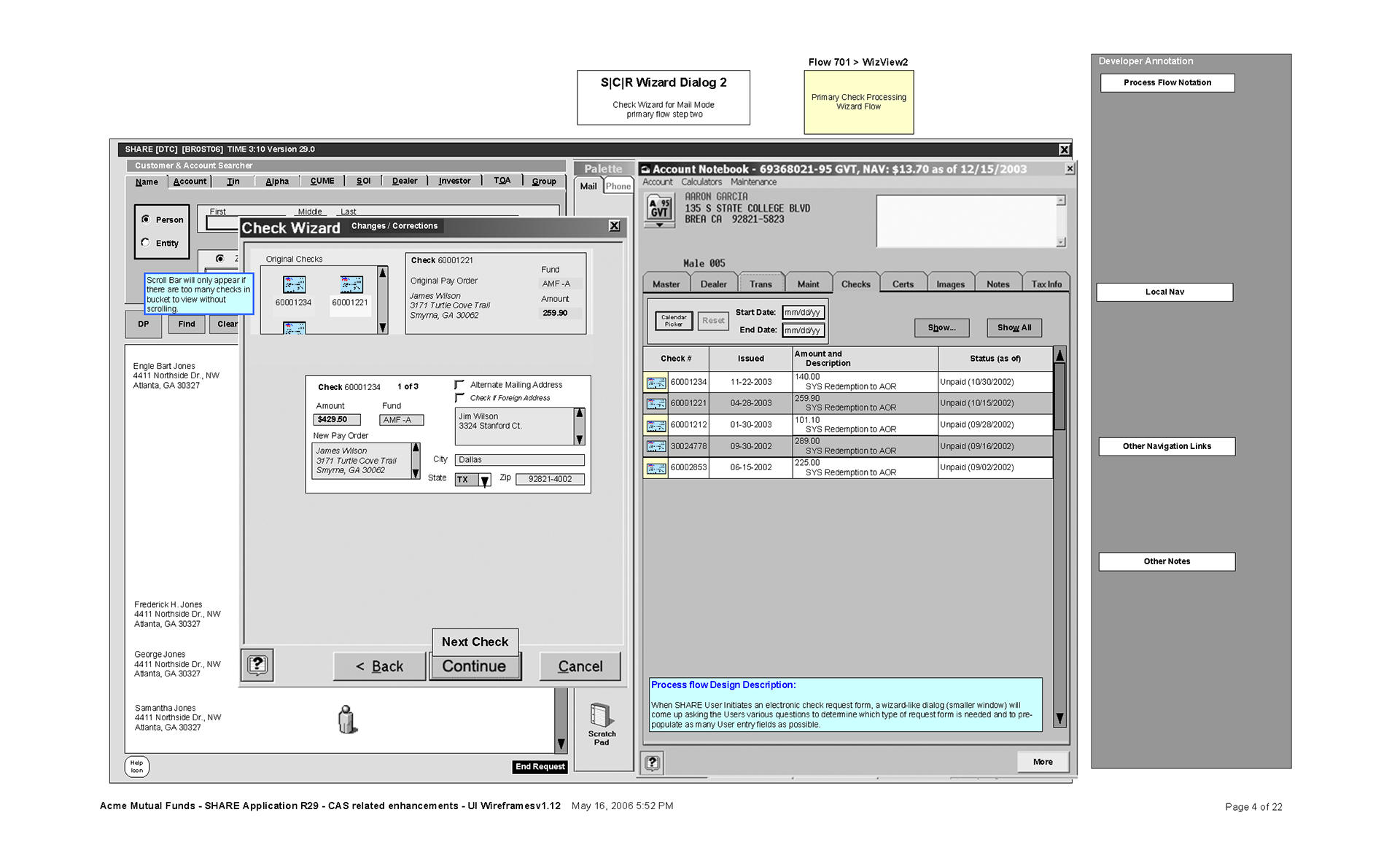The image size is (1400, 850).
Task: Click Account Notebook help icon at bottom
Action: click(652, 763)
